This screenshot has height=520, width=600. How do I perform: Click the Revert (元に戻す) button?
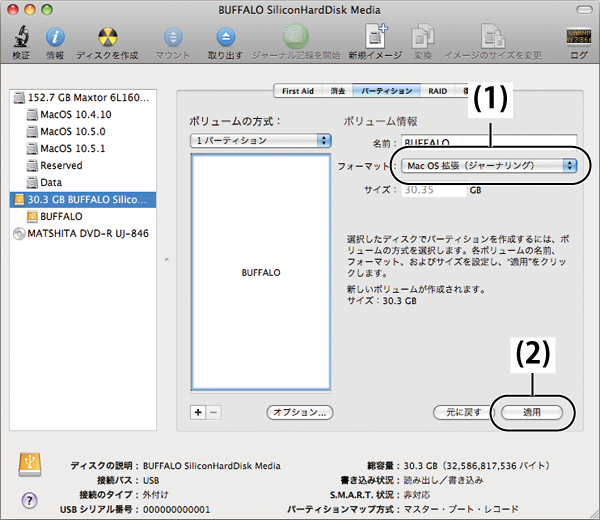464,412
